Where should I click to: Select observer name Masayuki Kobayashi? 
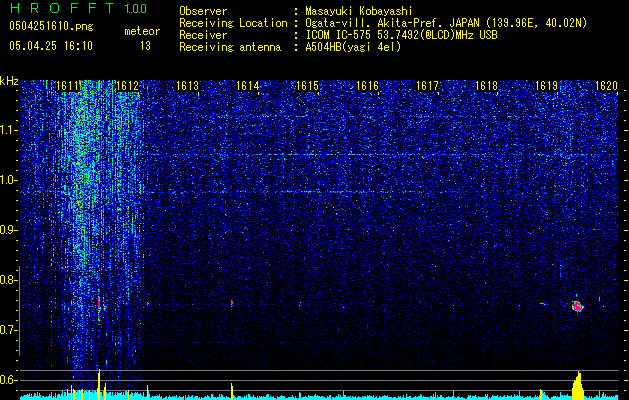click(359, 11)
